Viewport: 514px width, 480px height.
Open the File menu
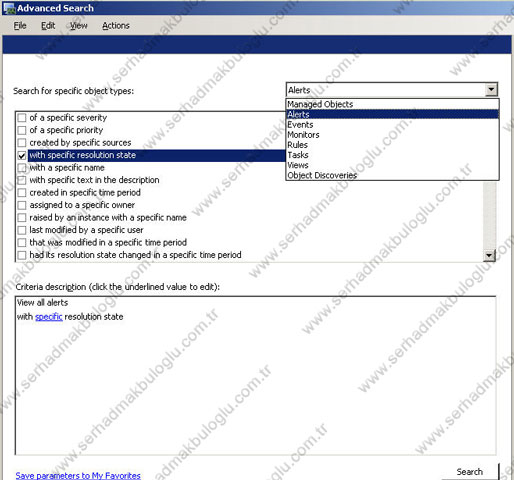(20, 26)
